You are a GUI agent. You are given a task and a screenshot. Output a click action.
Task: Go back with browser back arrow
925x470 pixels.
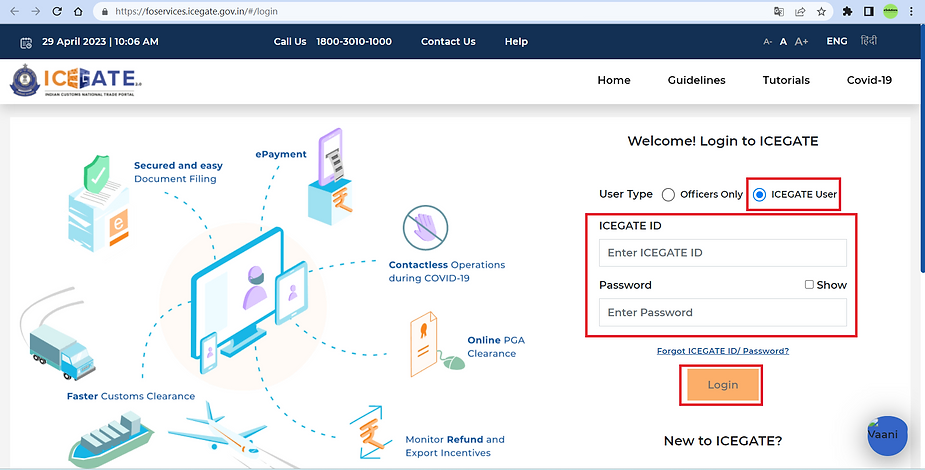tap(15, 11)
